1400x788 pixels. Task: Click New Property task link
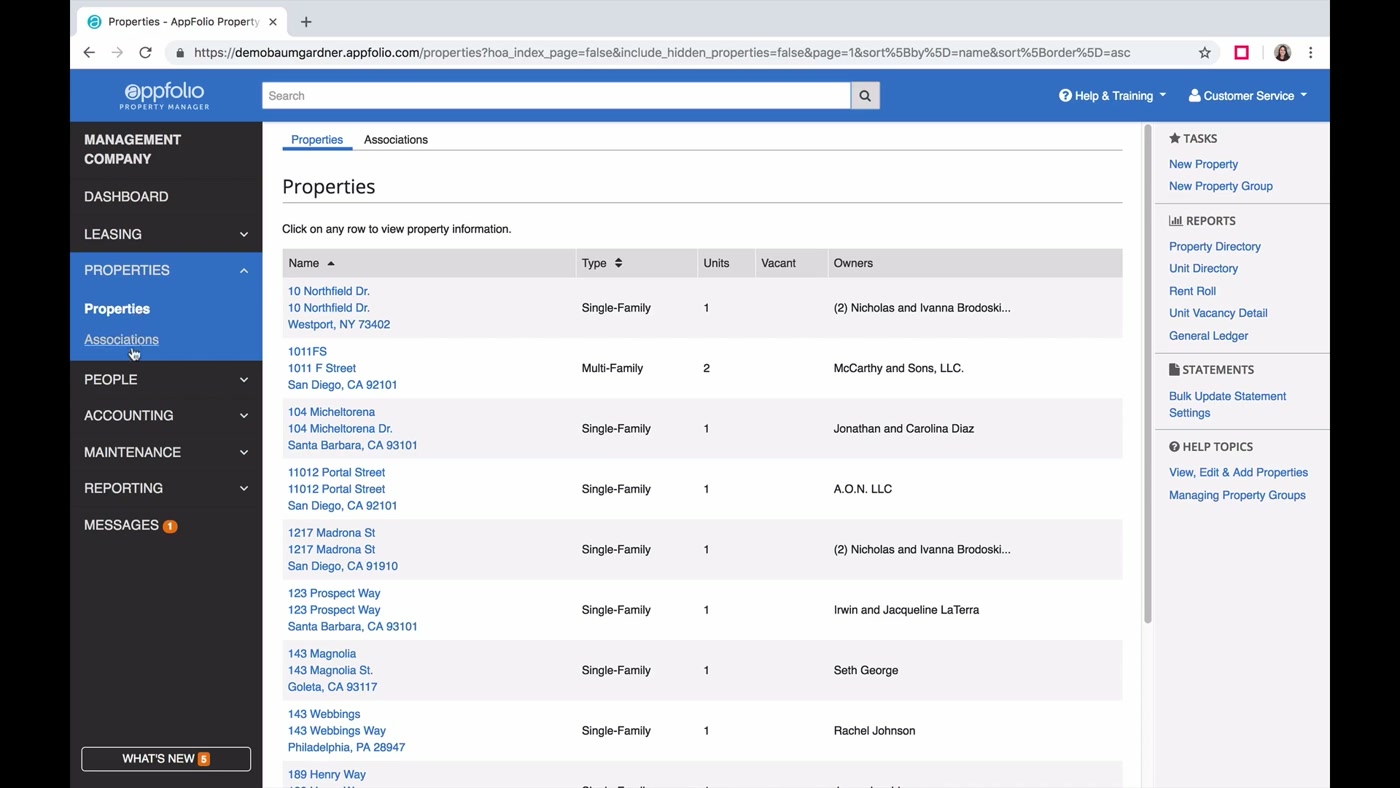1203,164
